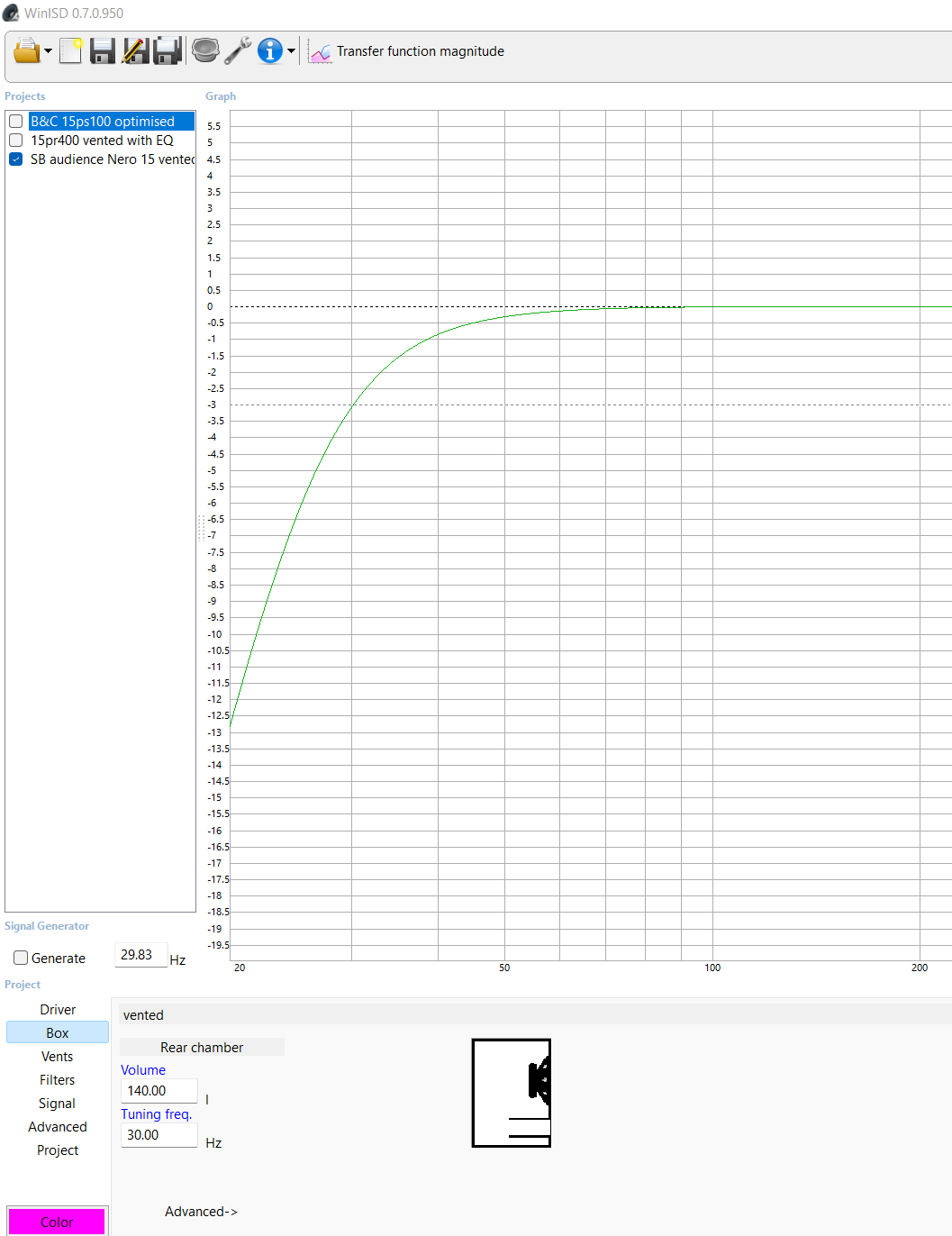The image size is (952, 1236).
Task: Open the Transfer function magnitude graph selector
Action: tap(421, 51)
